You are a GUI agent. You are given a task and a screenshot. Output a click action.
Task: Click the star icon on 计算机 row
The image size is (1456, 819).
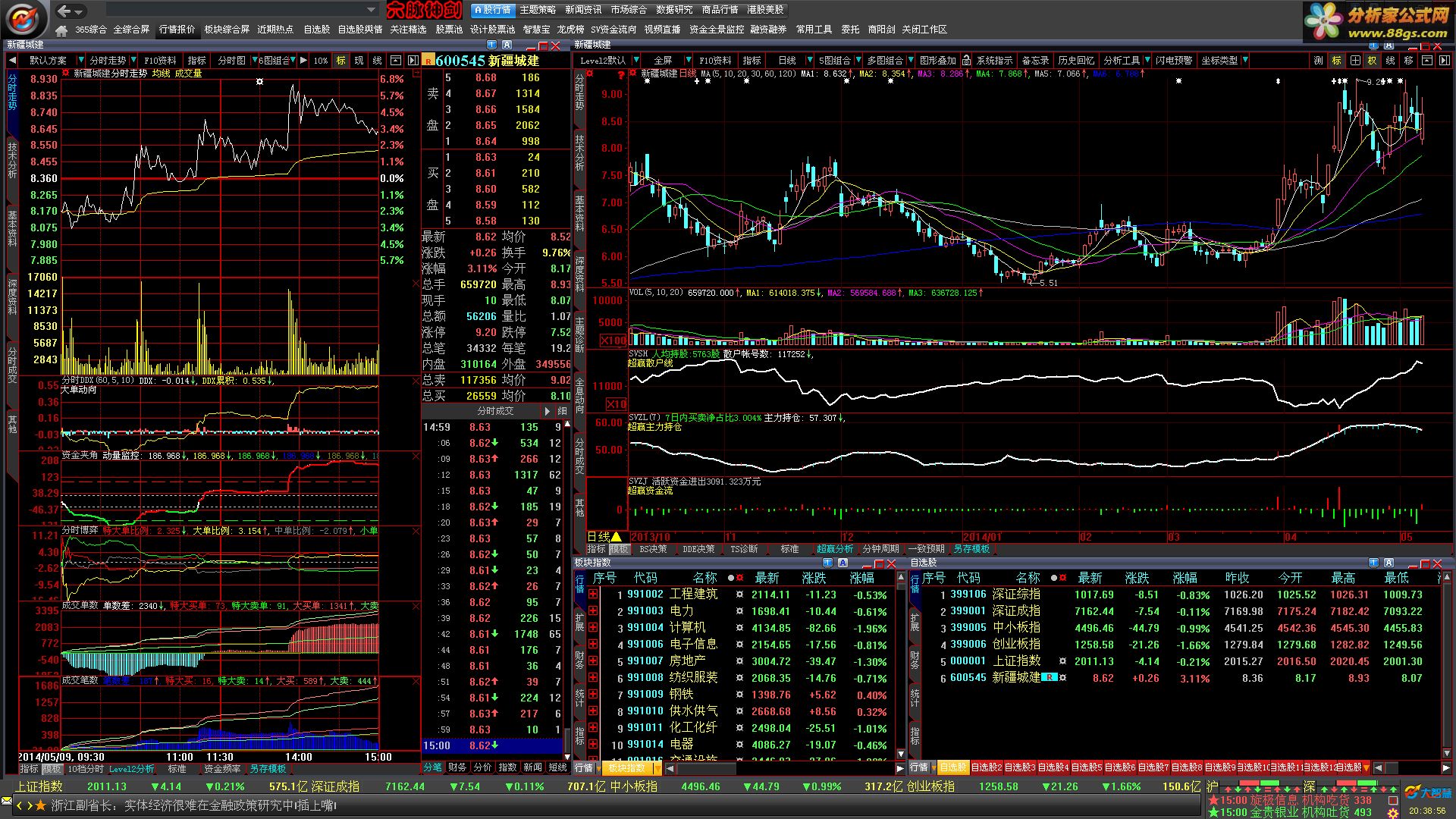click(739, 628)
